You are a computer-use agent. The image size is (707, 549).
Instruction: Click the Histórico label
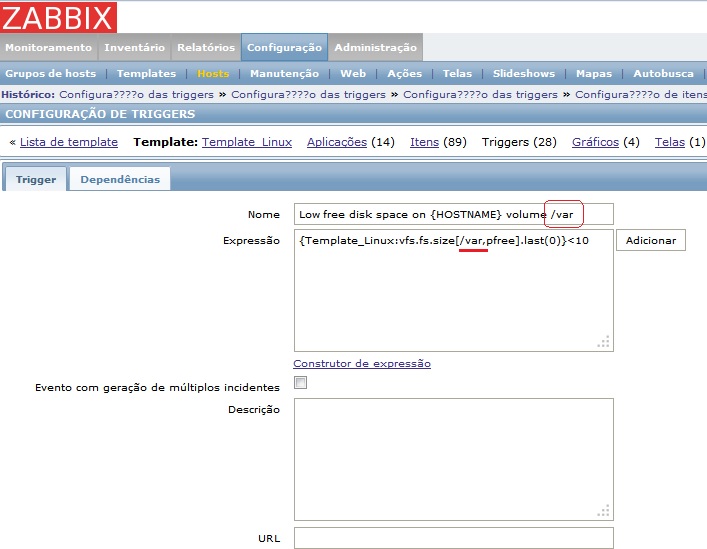[x=28, y=95]
